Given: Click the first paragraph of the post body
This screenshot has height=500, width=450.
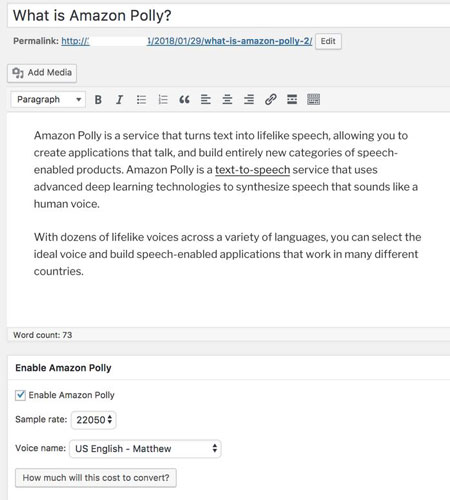Looking at the screenshot, I should coord(226,170).
